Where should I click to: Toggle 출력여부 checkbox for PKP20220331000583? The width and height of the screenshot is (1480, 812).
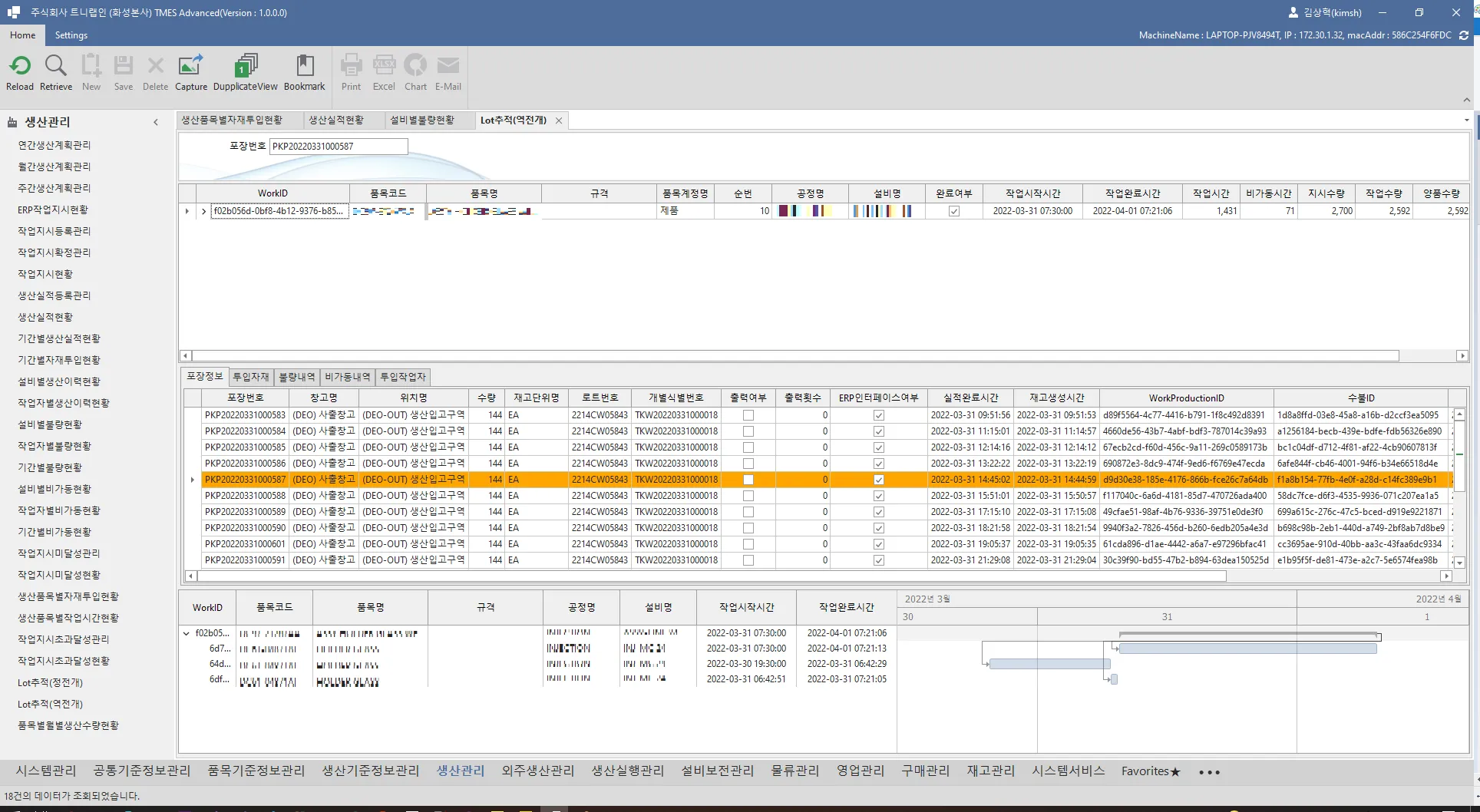coord(748,415)
